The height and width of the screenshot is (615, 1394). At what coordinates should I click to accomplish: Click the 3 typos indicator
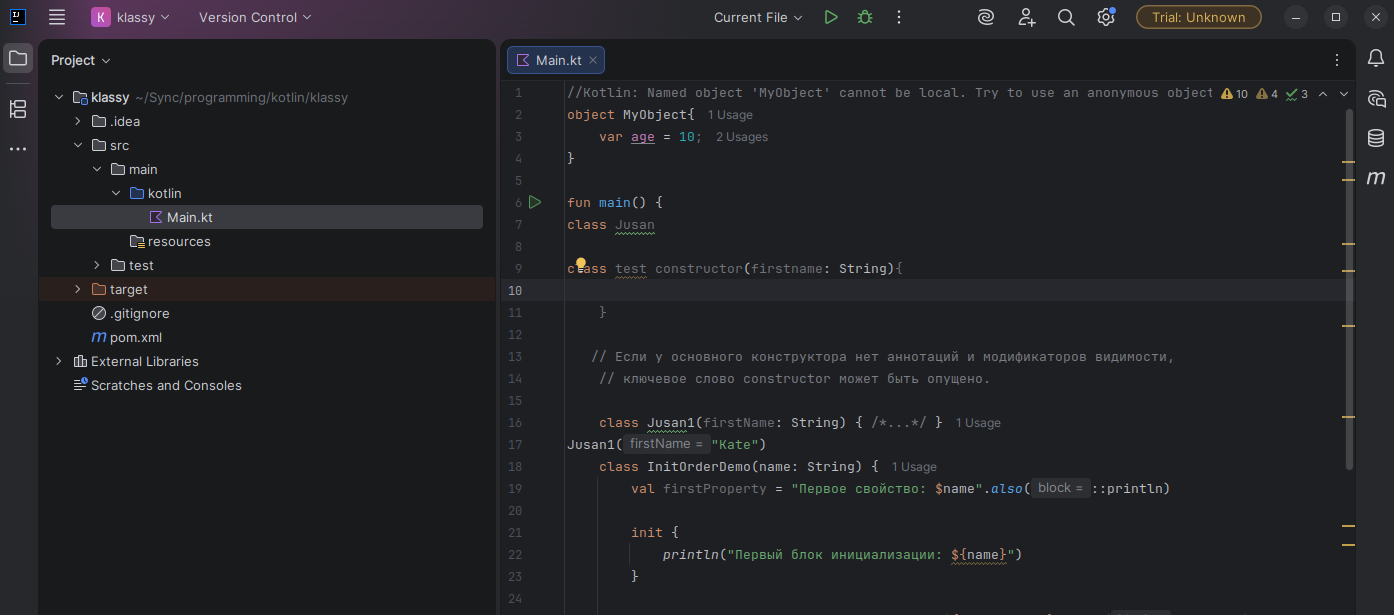click(1297, 94)
